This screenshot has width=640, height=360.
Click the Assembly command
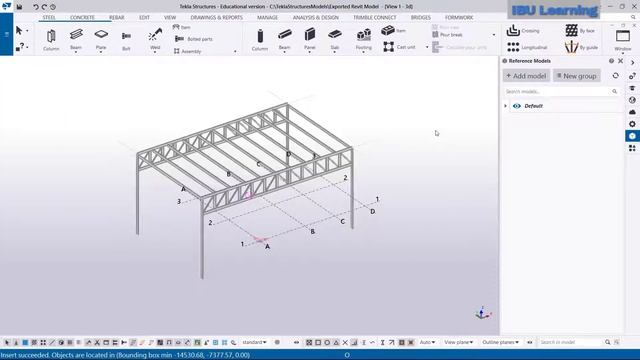click(187, 51)
